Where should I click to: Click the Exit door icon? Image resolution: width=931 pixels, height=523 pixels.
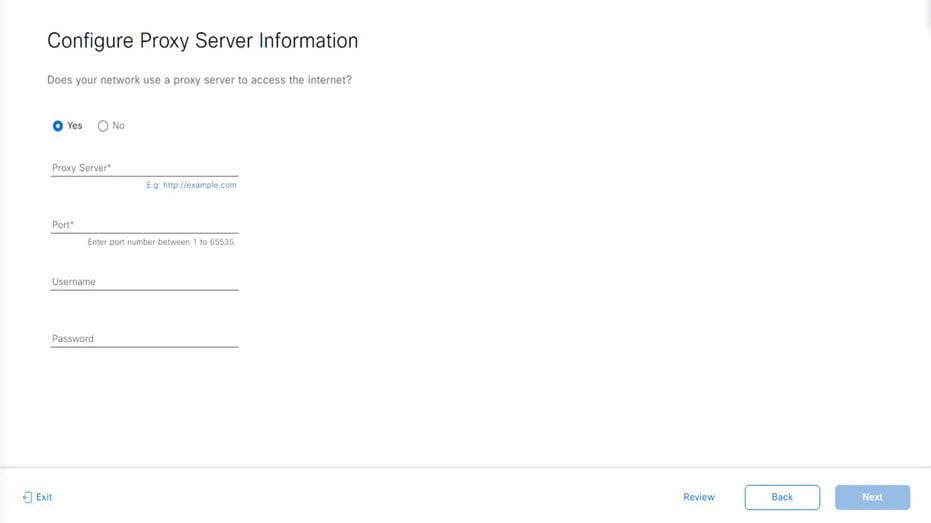tap(27, 497)
